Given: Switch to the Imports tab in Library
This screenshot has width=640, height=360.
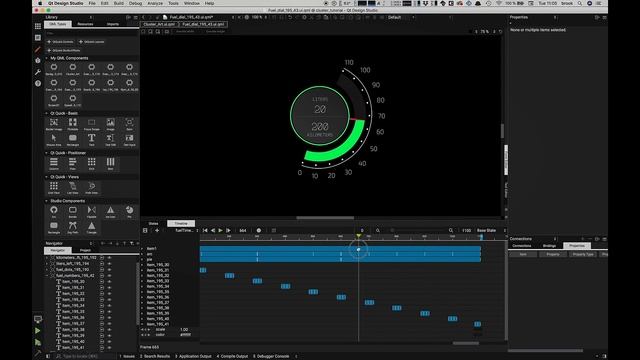Looking at the screenshot, I should 113,24.
